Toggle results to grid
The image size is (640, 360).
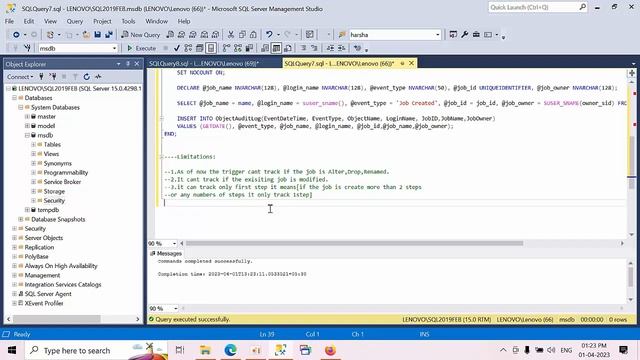pyautogui.click(x=276, y=48)
